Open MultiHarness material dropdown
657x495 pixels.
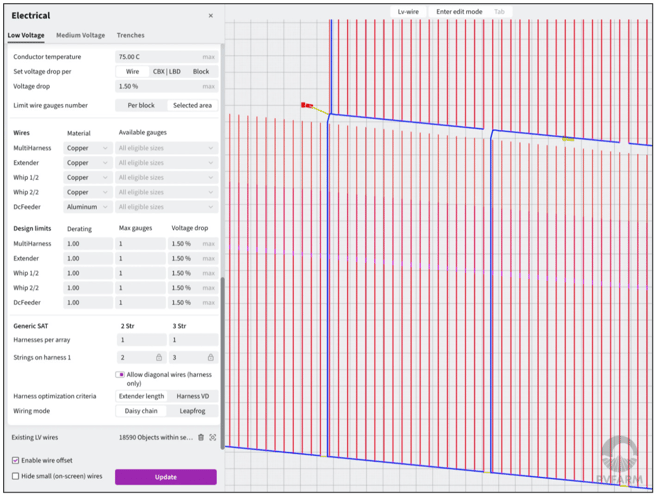tap(88, 148)
